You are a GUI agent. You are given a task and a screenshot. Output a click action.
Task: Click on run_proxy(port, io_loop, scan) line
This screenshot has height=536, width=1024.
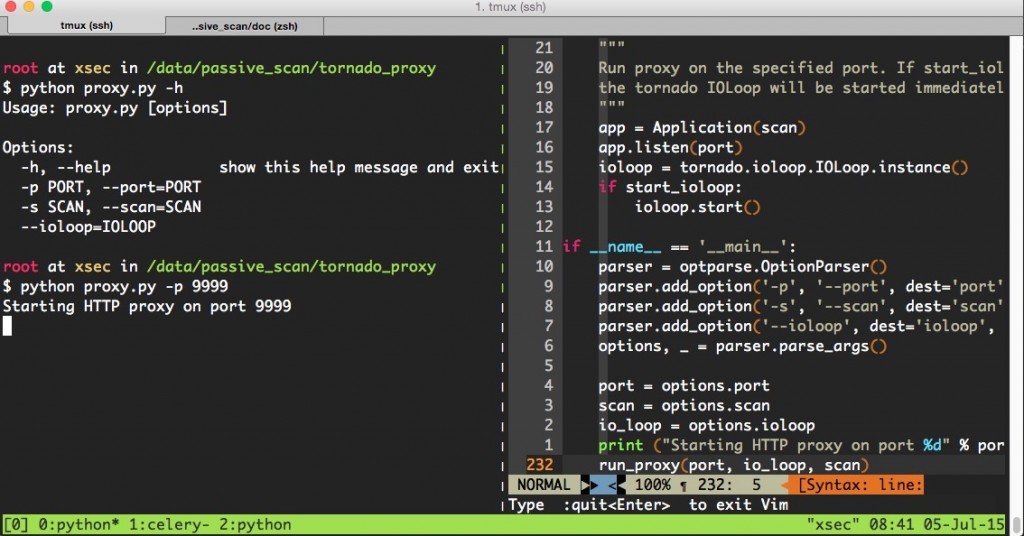733,465
